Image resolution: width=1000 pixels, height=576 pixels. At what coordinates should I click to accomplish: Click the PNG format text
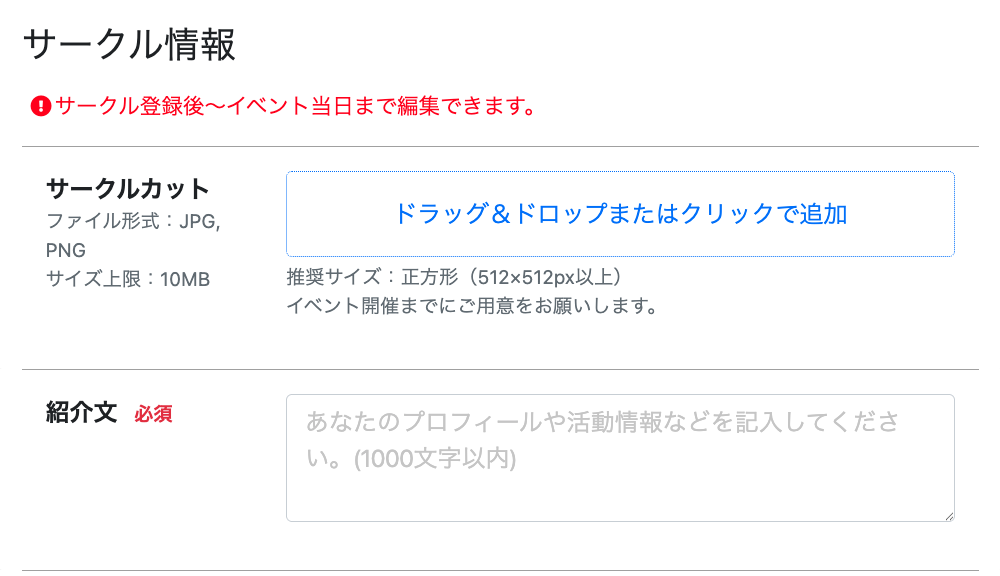[66, 250]
